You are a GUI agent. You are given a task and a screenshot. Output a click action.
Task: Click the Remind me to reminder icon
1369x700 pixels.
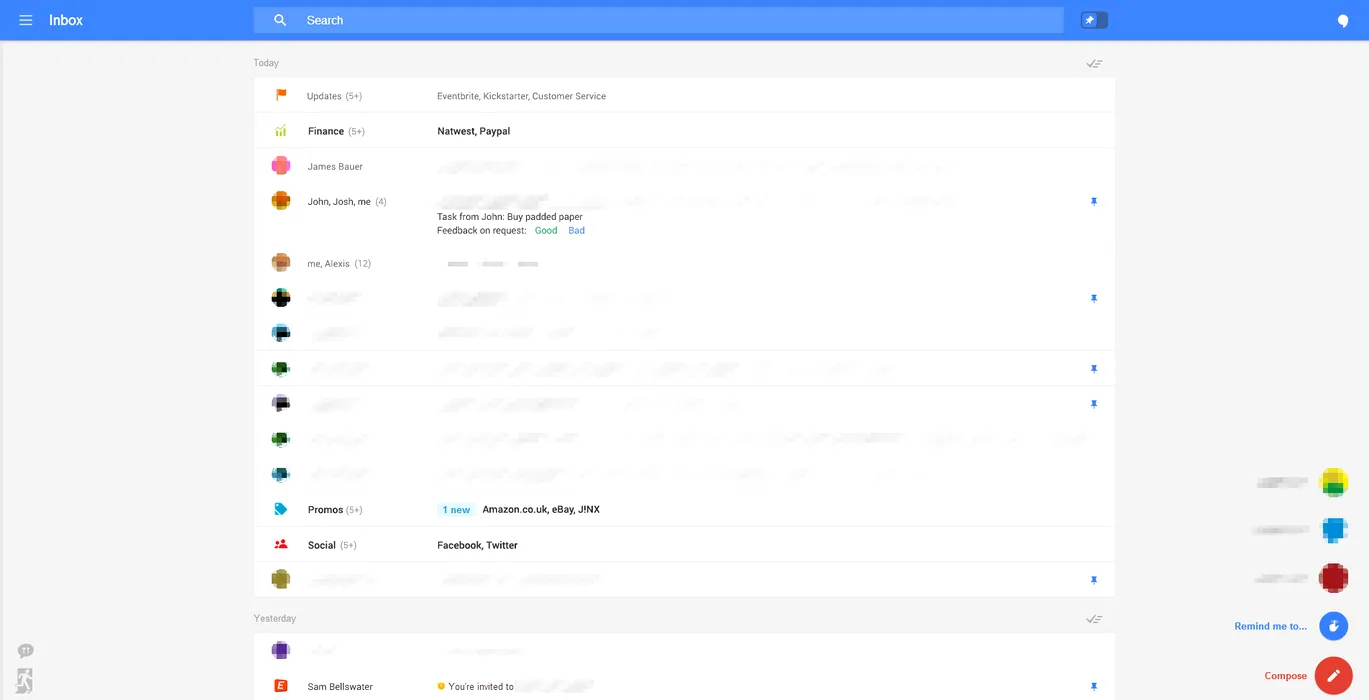click(x=1333, y=626)
